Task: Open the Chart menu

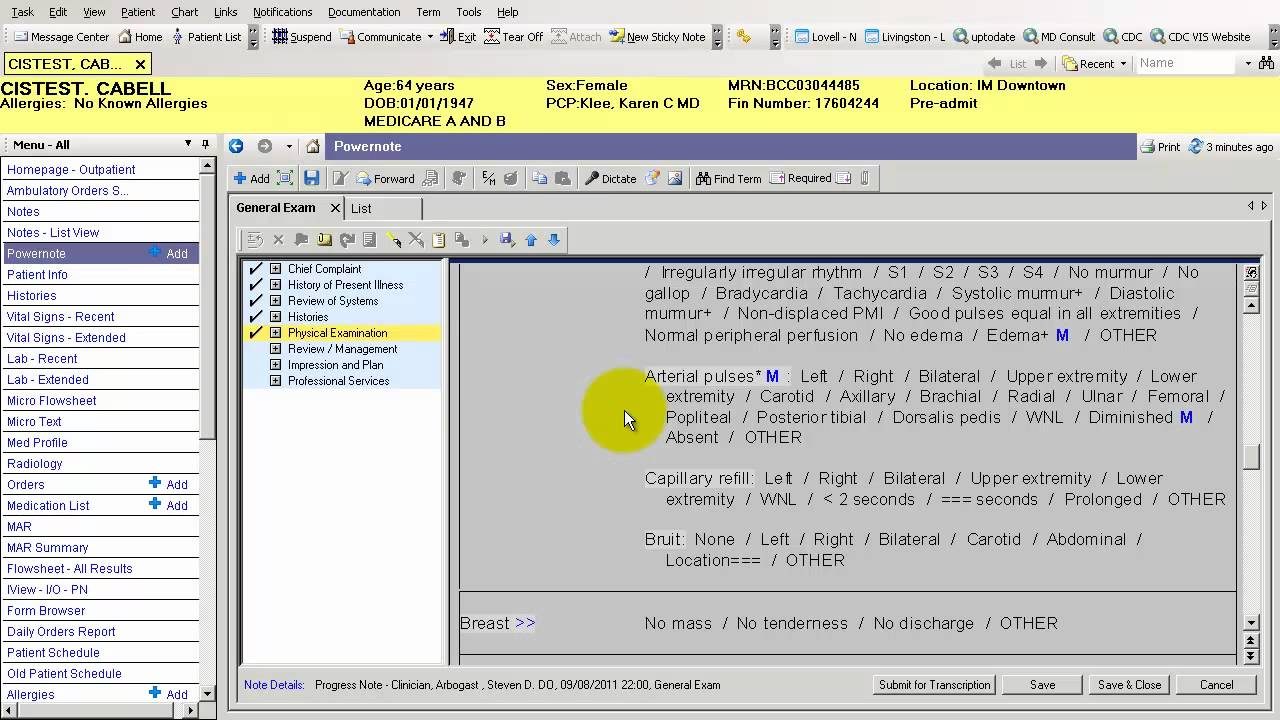Action: 184,12
